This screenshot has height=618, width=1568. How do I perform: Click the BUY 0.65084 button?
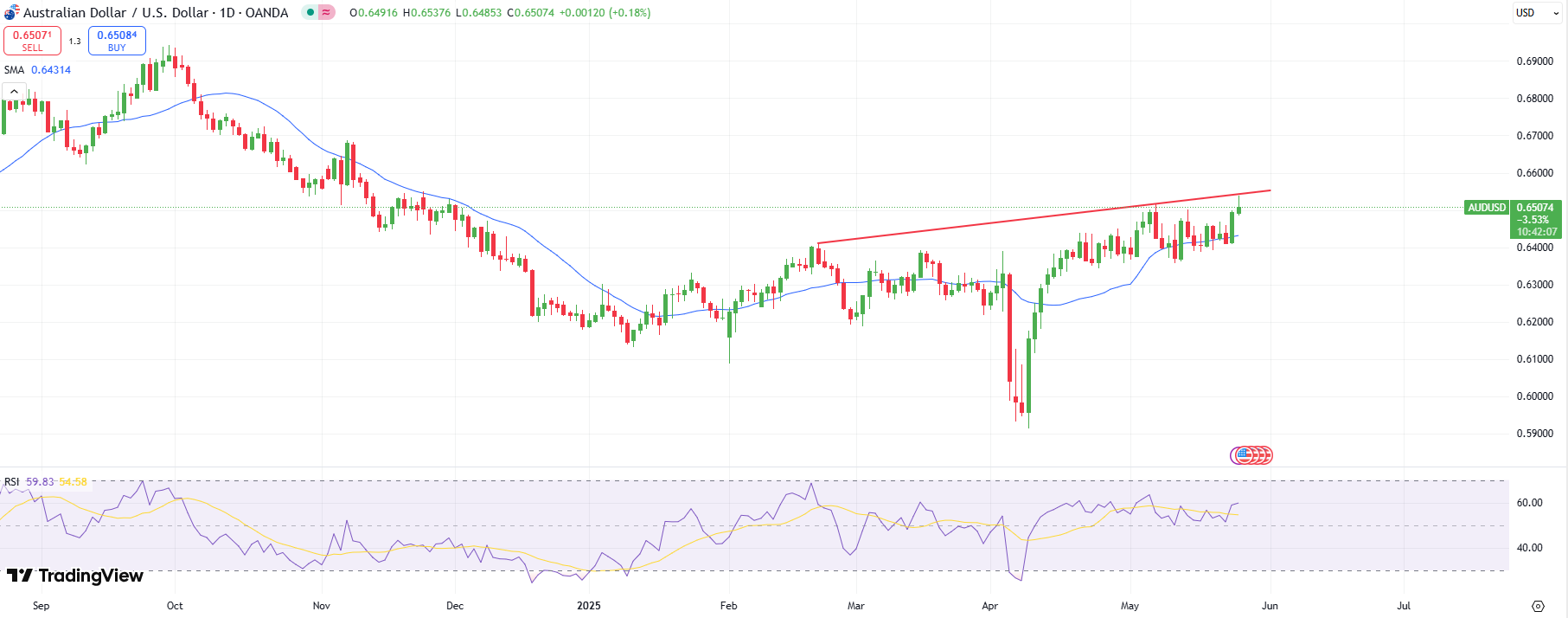pyautogui.click(x=117, y=41)
